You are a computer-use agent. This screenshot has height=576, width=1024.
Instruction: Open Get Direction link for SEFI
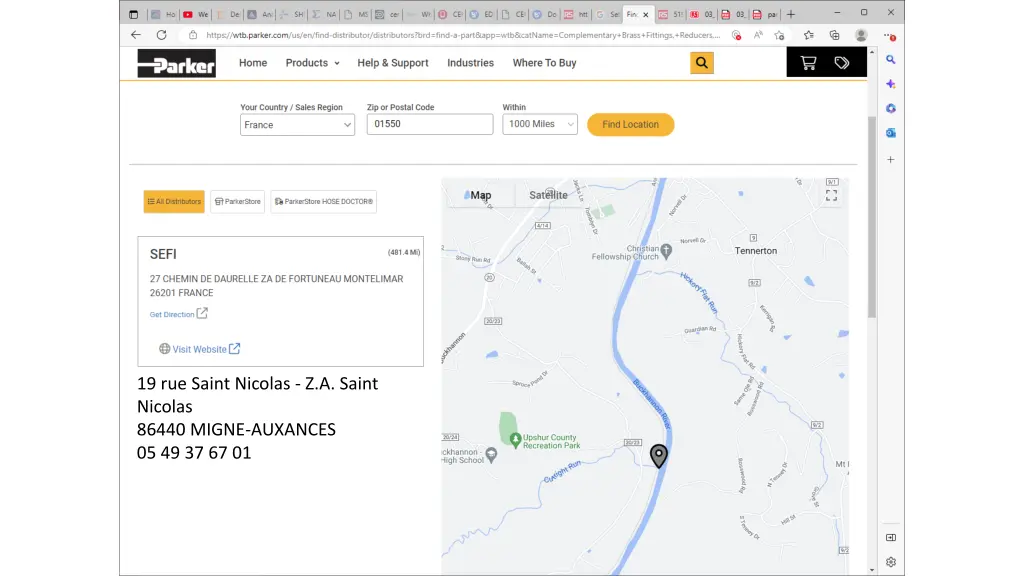coord(172,314)
